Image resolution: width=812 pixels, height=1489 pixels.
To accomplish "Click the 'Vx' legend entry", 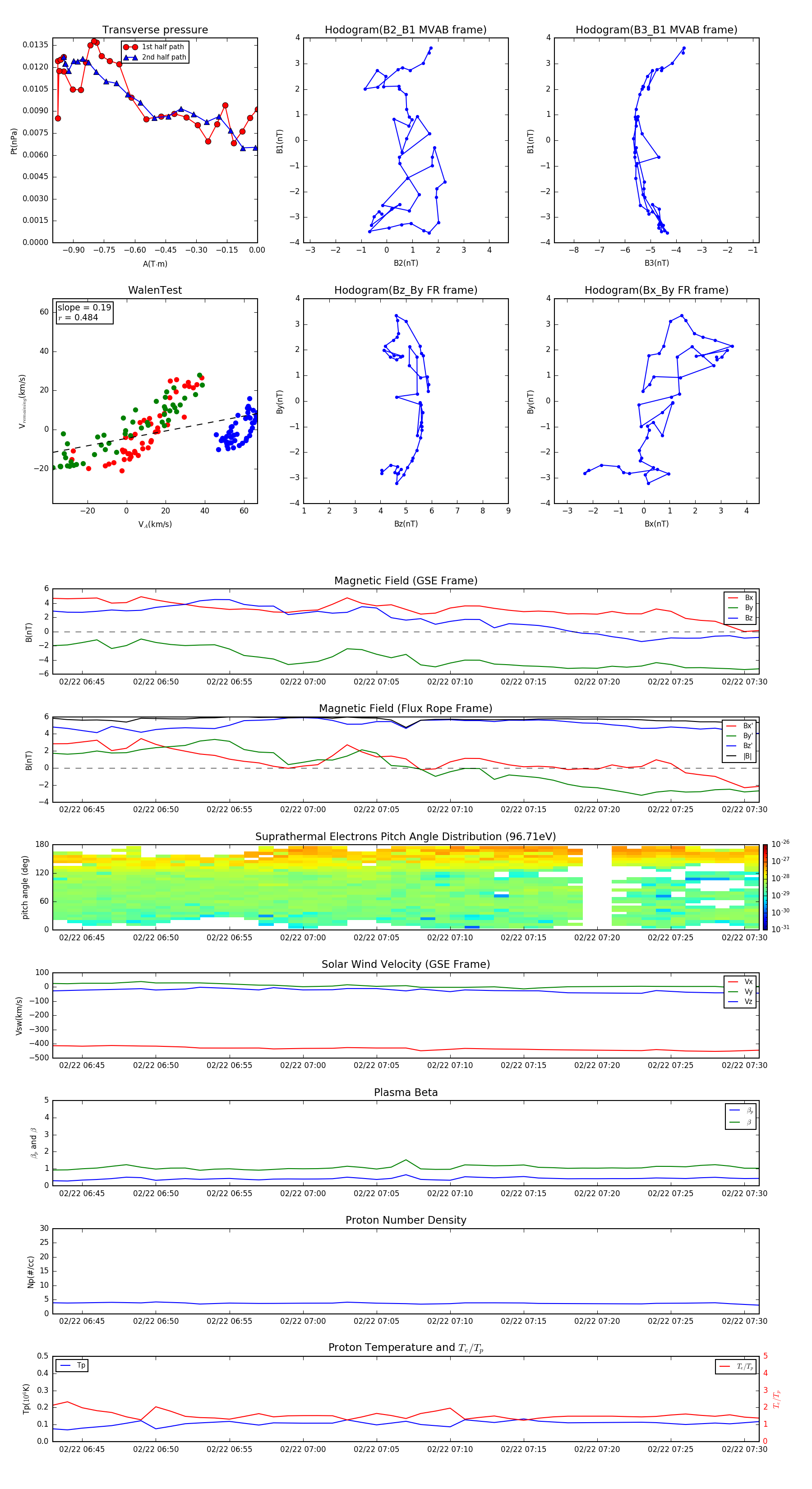I will (740, 981).
